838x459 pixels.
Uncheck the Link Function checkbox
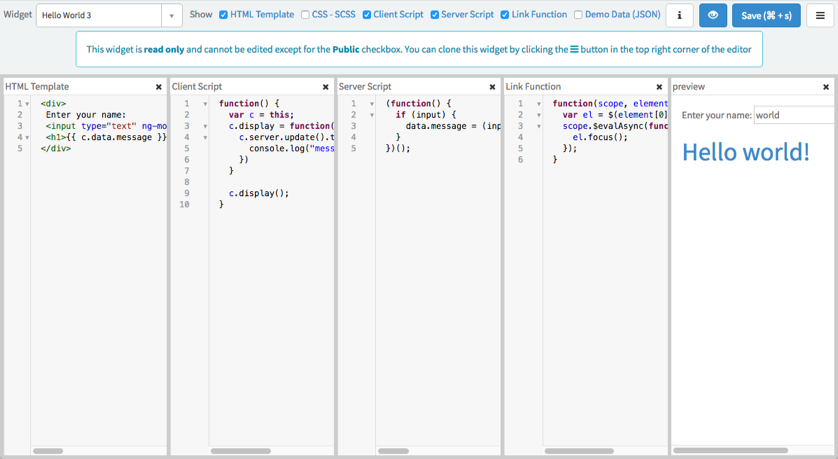pyautogui.click(x=505, y=15)
